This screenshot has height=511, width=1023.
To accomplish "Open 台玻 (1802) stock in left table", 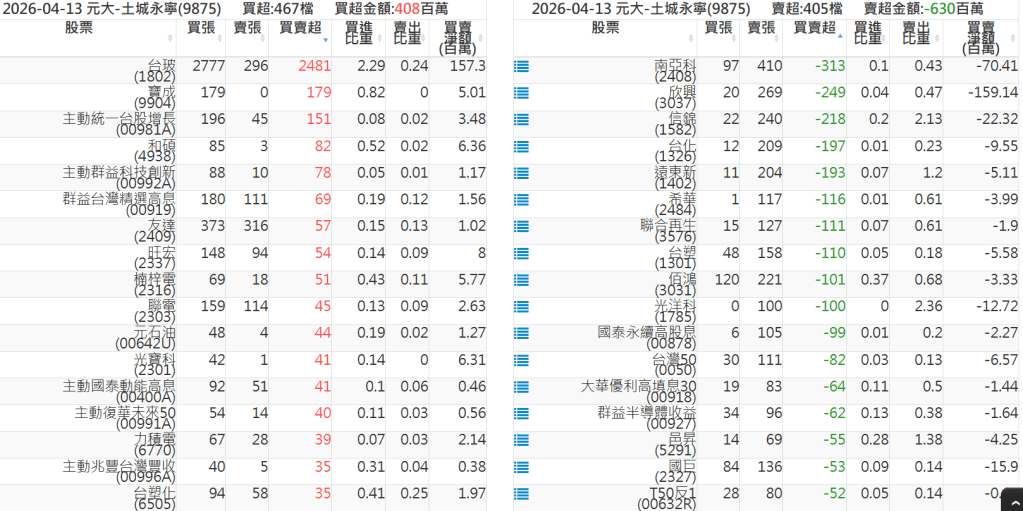I will click(x=154, y=71).
